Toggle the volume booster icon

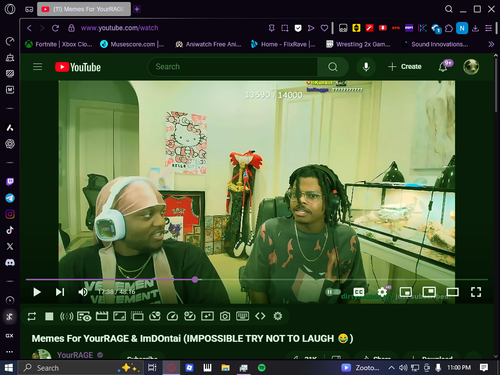point(66,316)
